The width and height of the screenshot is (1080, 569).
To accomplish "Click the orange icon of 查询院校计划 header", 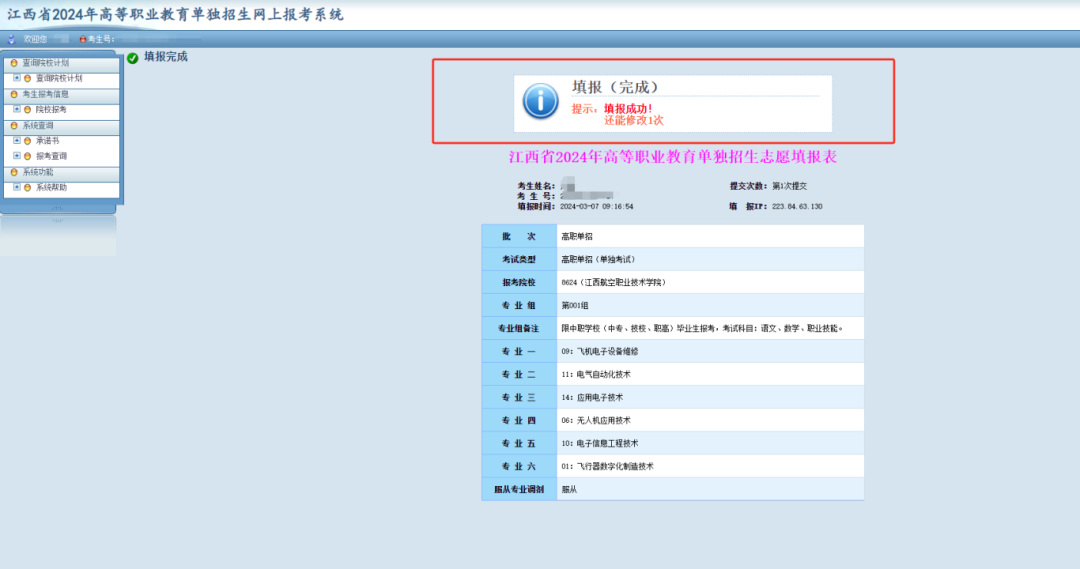I will 14,63.
